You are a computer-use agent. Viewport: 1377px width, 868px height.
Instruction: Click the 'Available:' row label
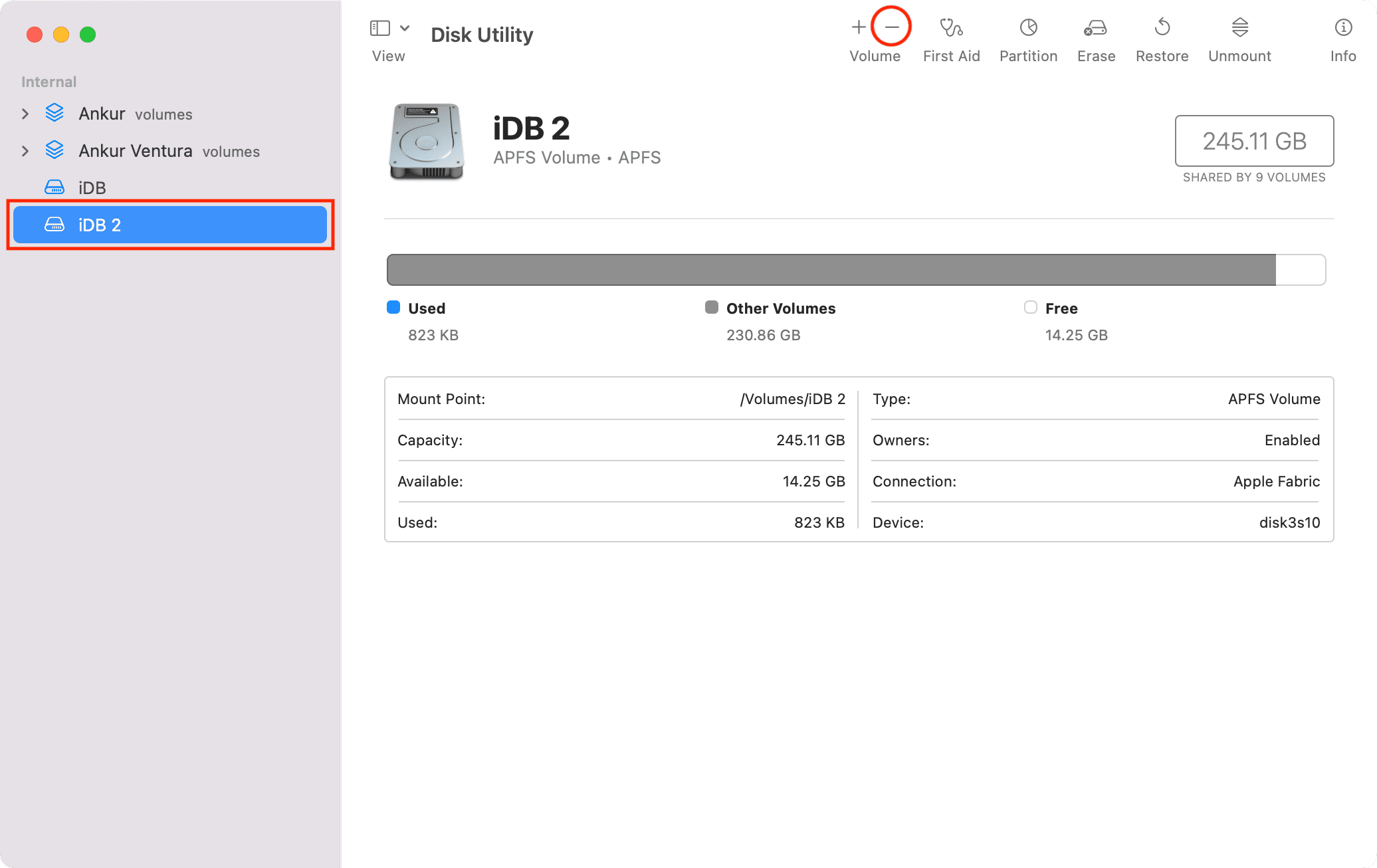(430, 481)
